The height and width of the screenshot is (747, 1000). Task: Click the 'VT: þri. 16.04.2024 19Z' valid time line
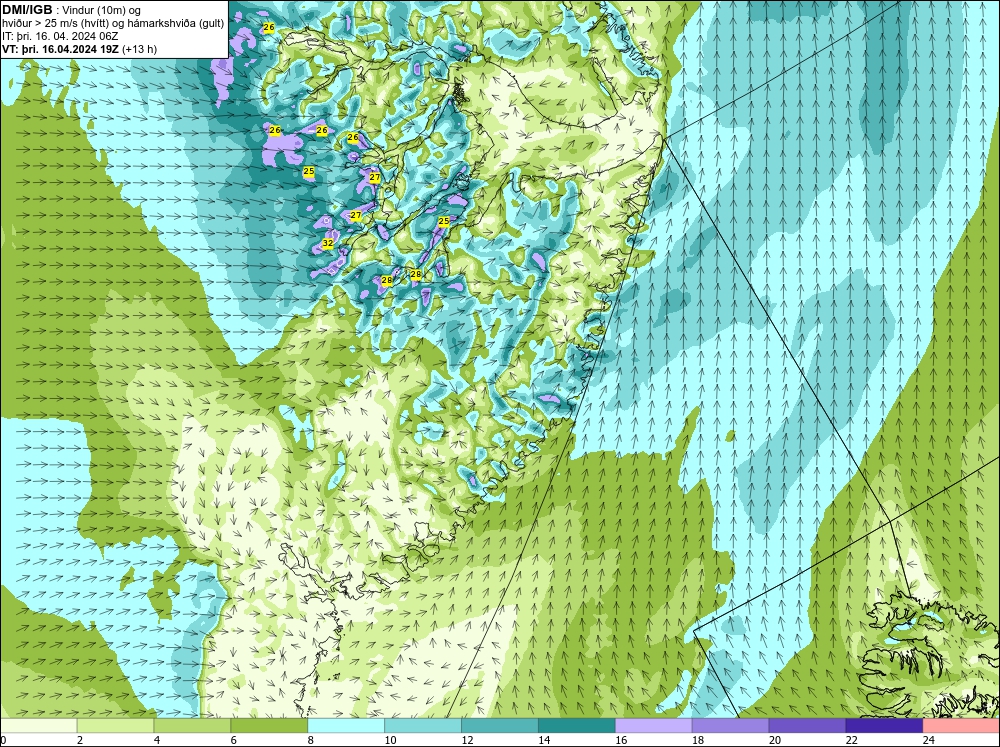point(60,49)
